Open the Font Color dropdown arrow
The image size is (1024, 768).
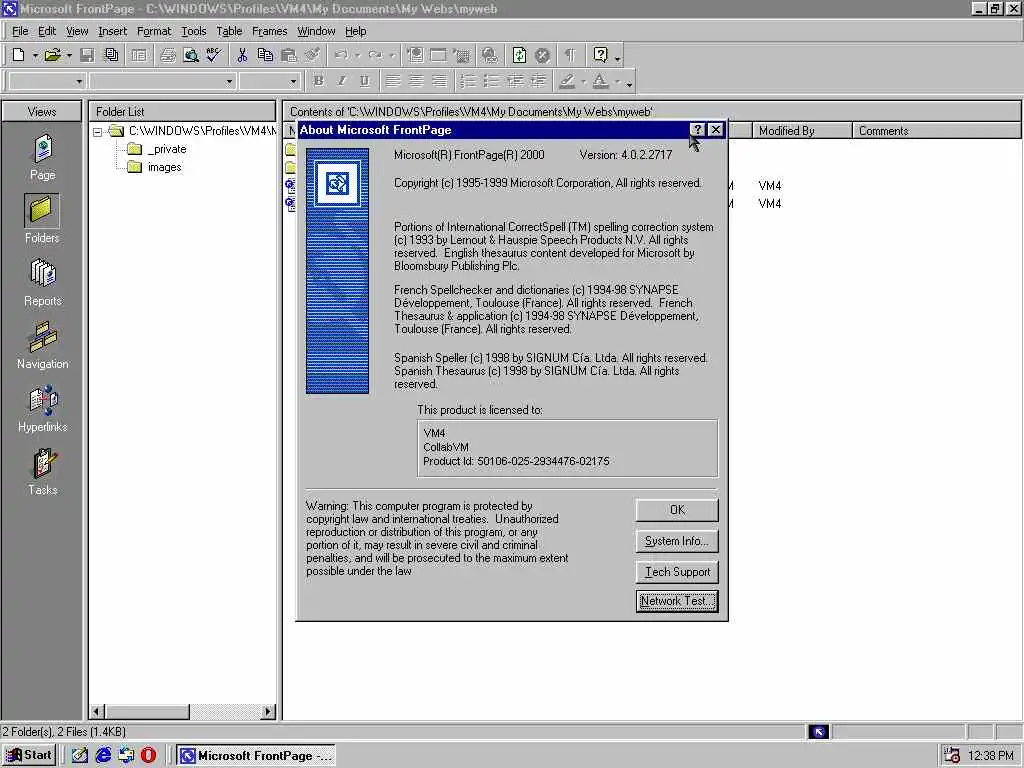(618, 82)
